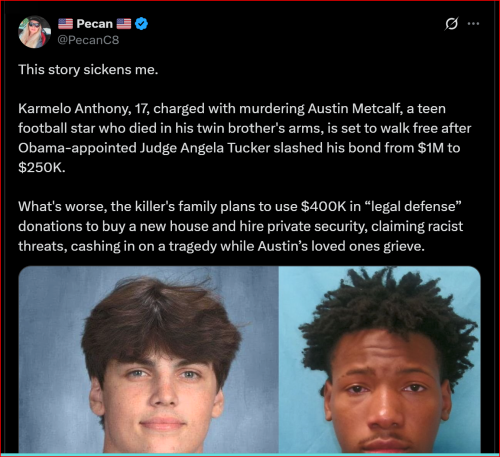Open Pecan's profile avatar picture
Image resolution: width=500 pixels, height=457 pixels.
[34, 32]
